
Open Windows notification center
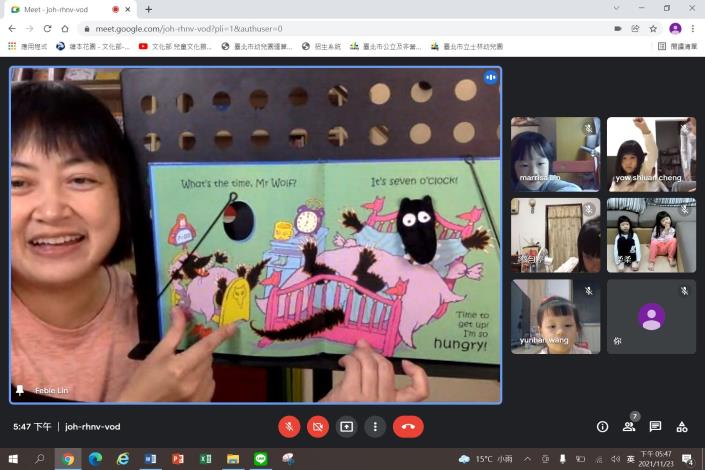[687, 459]
